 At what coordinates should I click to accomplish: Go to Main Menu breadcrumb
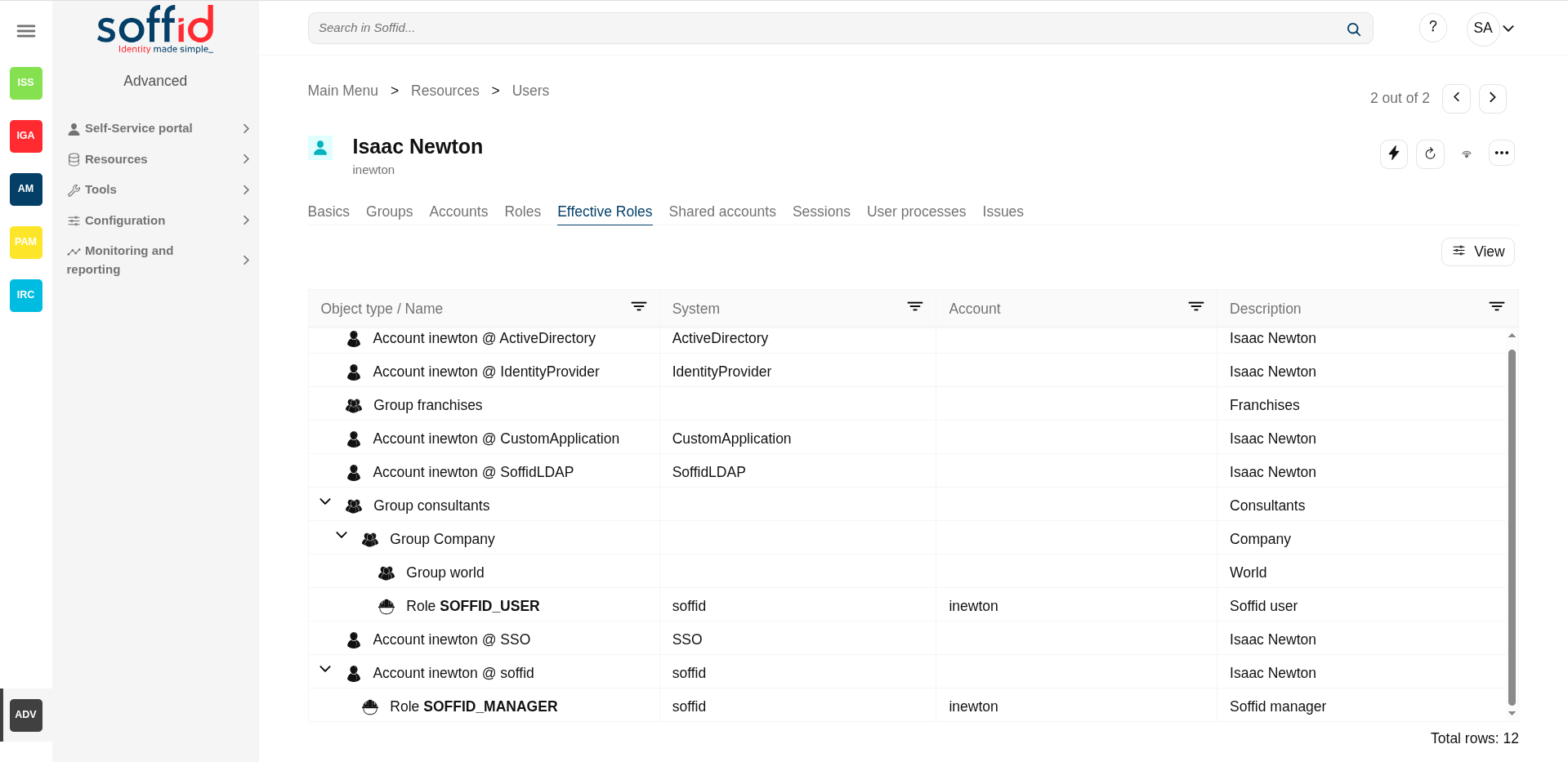(343, 91)
